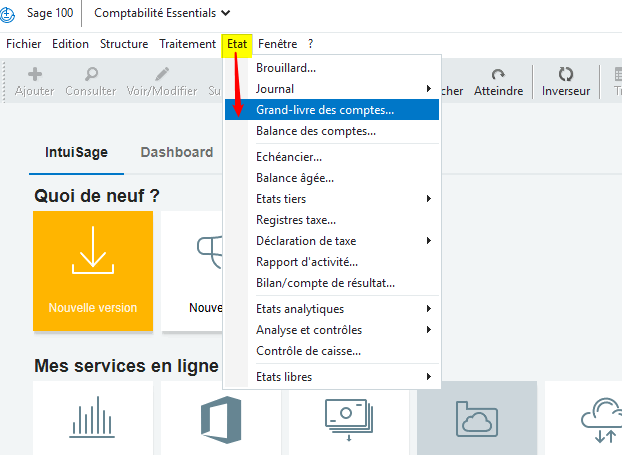This screenshot has height=455, width=622.
Task: Open Bilan/compte de résultat report
Action: pyautogui.click(x=325, y=283)
